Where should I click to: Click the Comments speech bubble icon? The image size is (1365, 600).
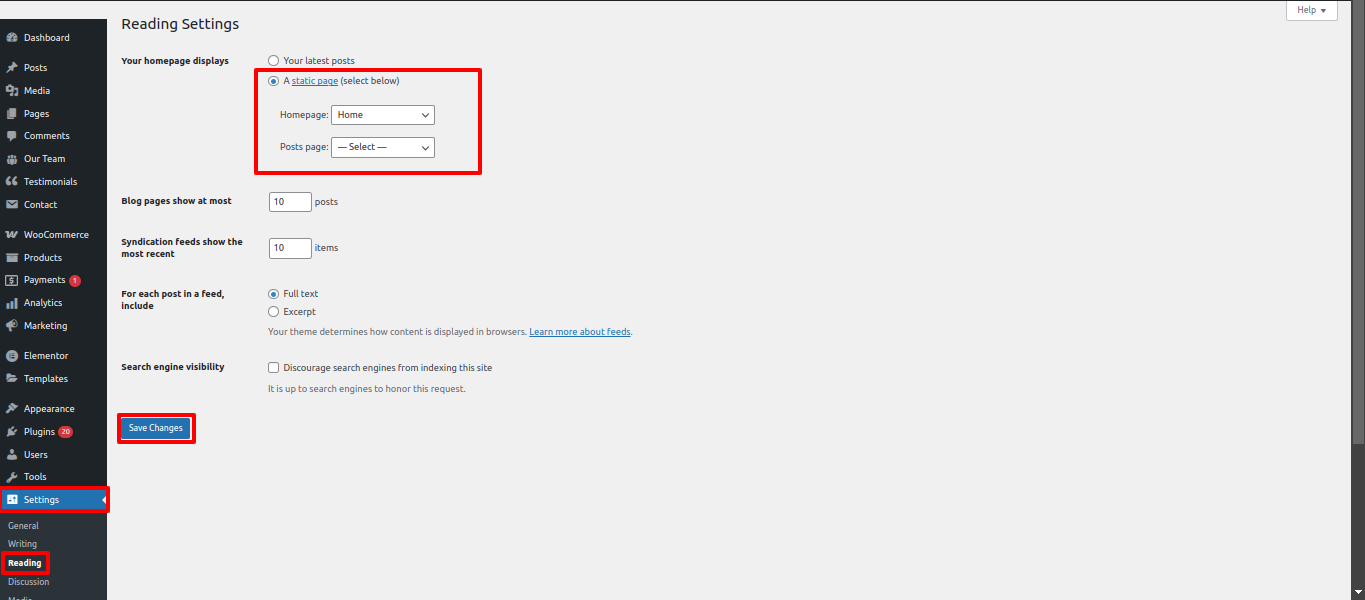click(x=12, y=136)
